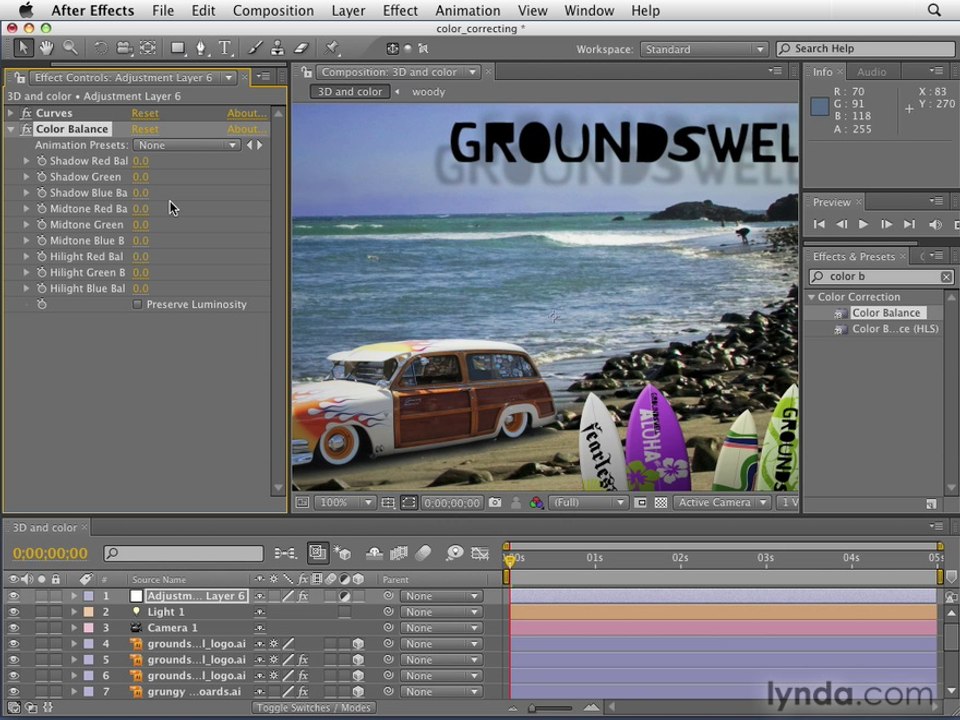The image size is (960, 720).
Task: Toggle Midtone Green Balance stopwatch
Action: click(42, 225)
